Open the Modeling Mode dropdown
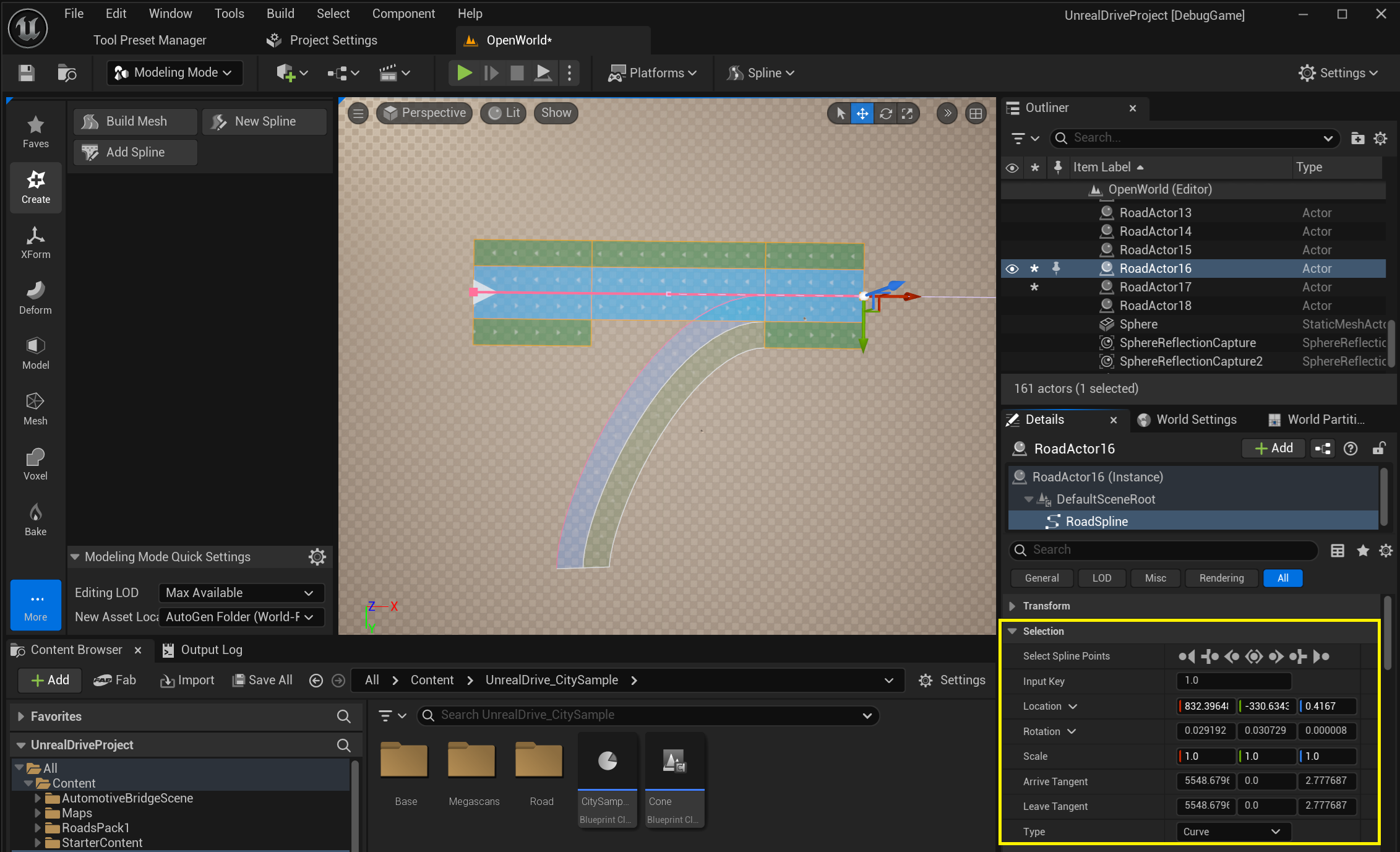This screenshot has height=852, width=1400. (174, 73)
